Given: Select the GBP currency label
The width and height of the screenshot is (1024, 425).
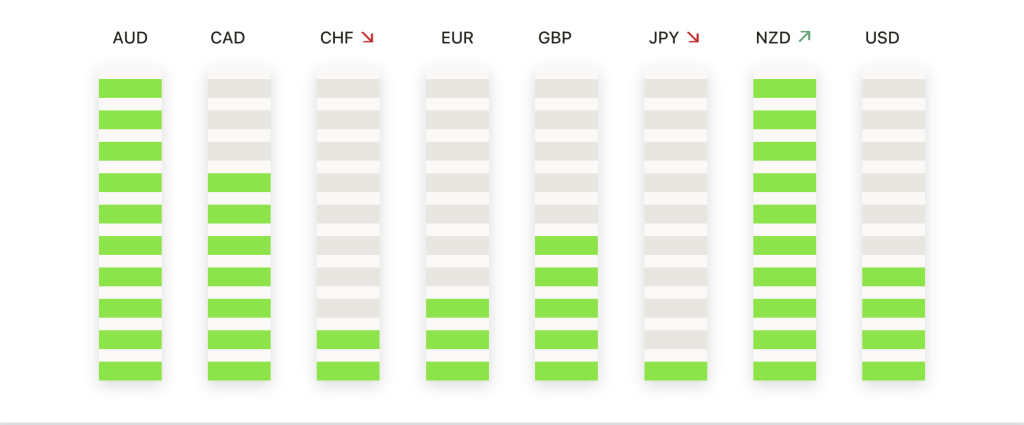Looking at the screenshot, I should point(555,39).
